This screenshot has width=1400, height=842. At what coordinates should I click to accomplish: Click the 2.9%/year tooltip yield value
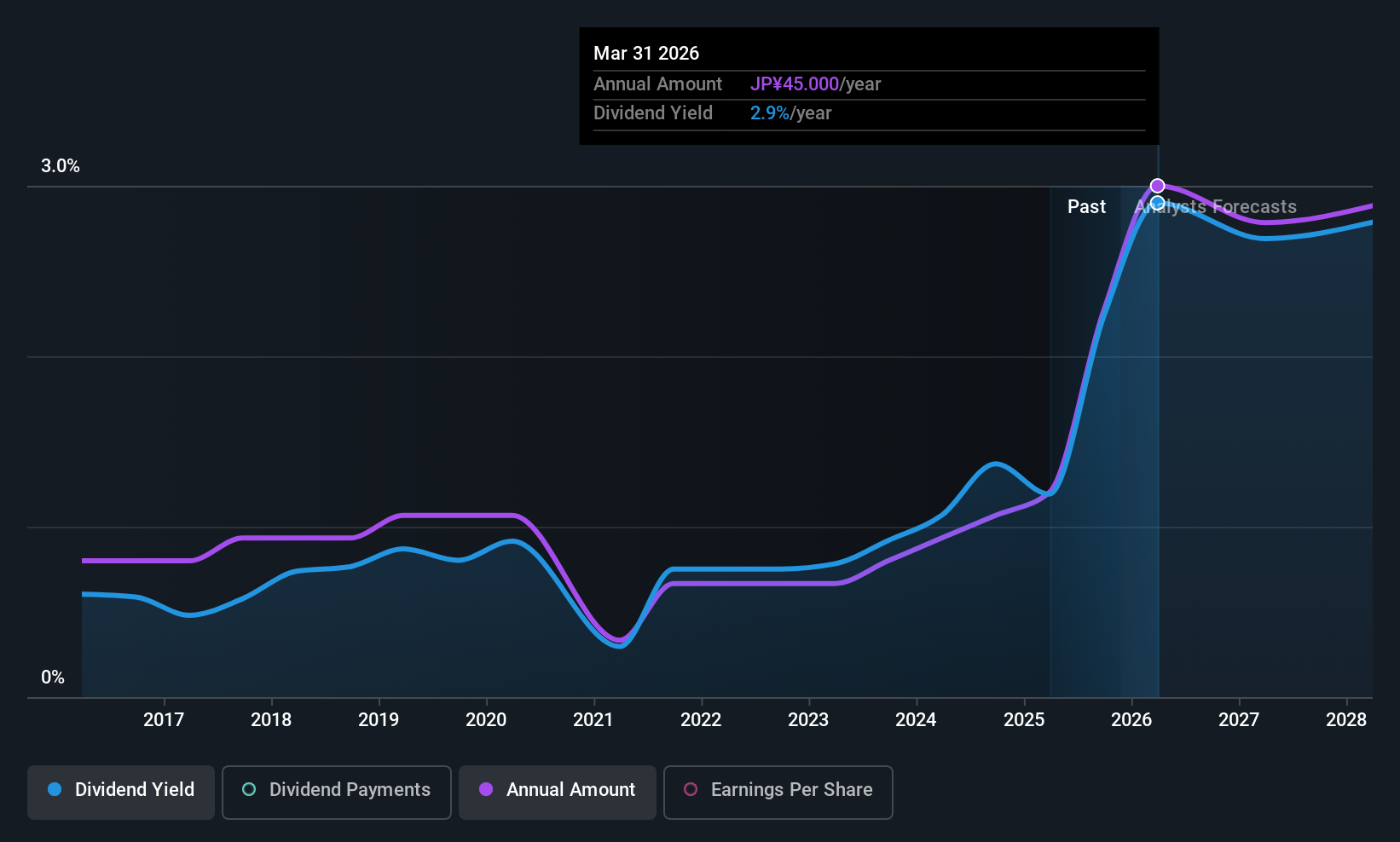click(x=790, y=113)
